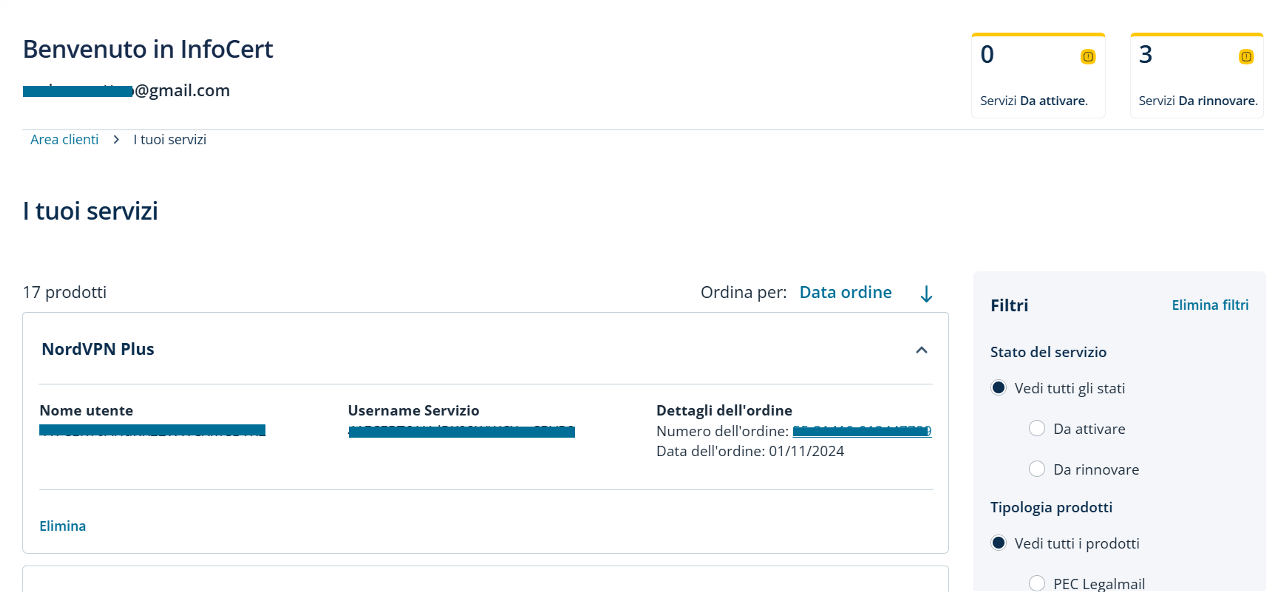The image size is (1280, 592).
Task: Select Vedi tutti gli stati radio
Action: coord(998,388)
